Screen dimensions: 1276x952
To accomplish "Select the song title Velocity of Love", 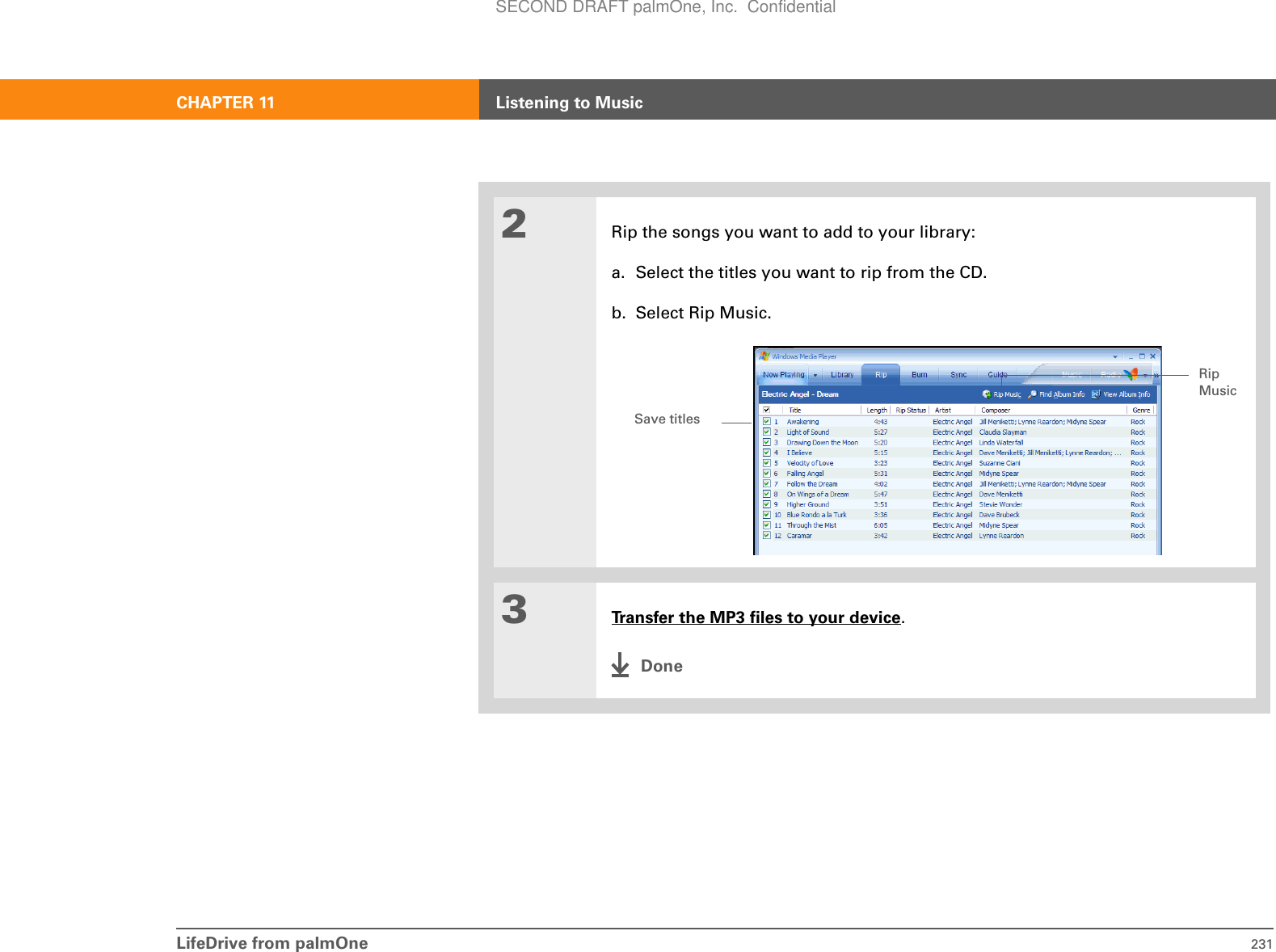I will pos(810,463).
